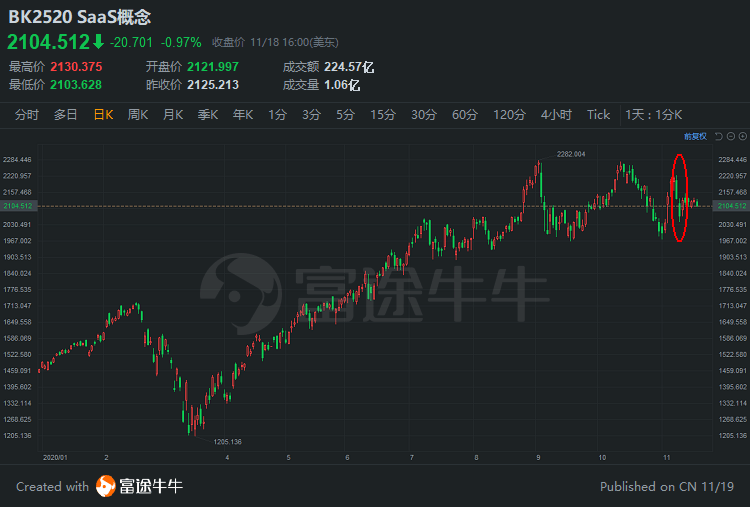750x507 pixels.
Task: Zoom in the chart with plus icon
Action: [743, 136]
